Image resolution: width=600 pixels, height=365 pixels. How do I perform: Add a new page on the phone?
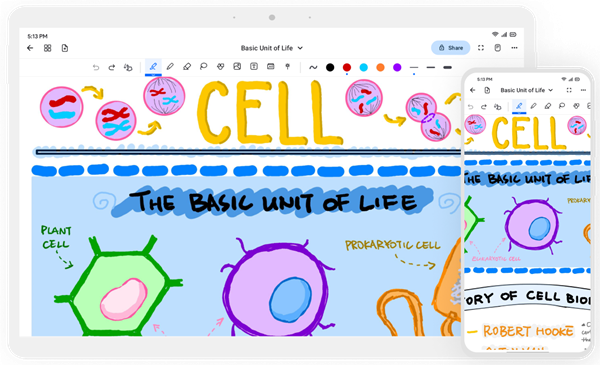point(487,90)
